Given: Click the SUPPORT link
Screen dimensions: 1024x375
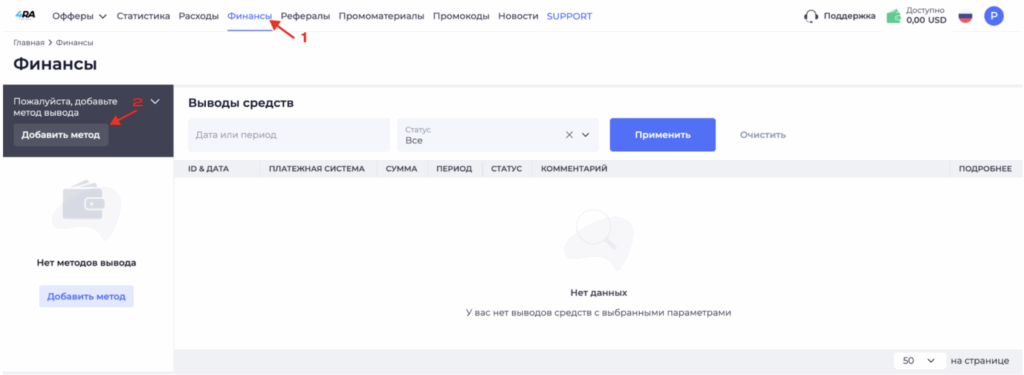Looking at the screenshot, I should (x=569, y=16).
